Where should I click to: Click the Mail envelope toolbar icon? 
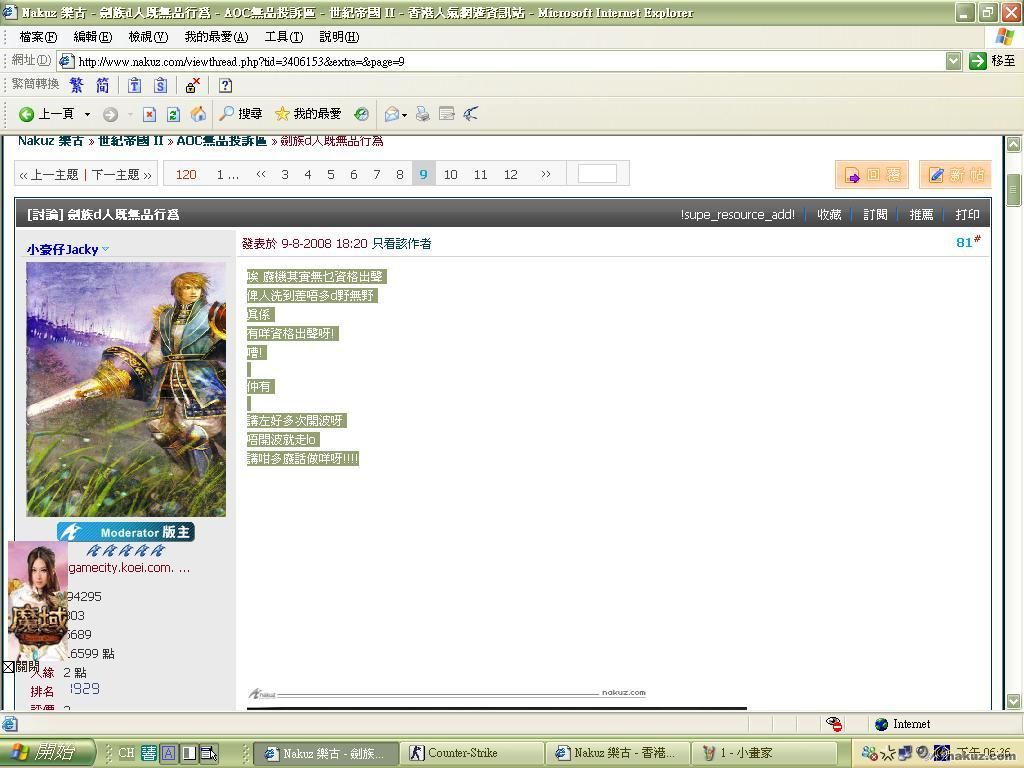tap(391, 114)
